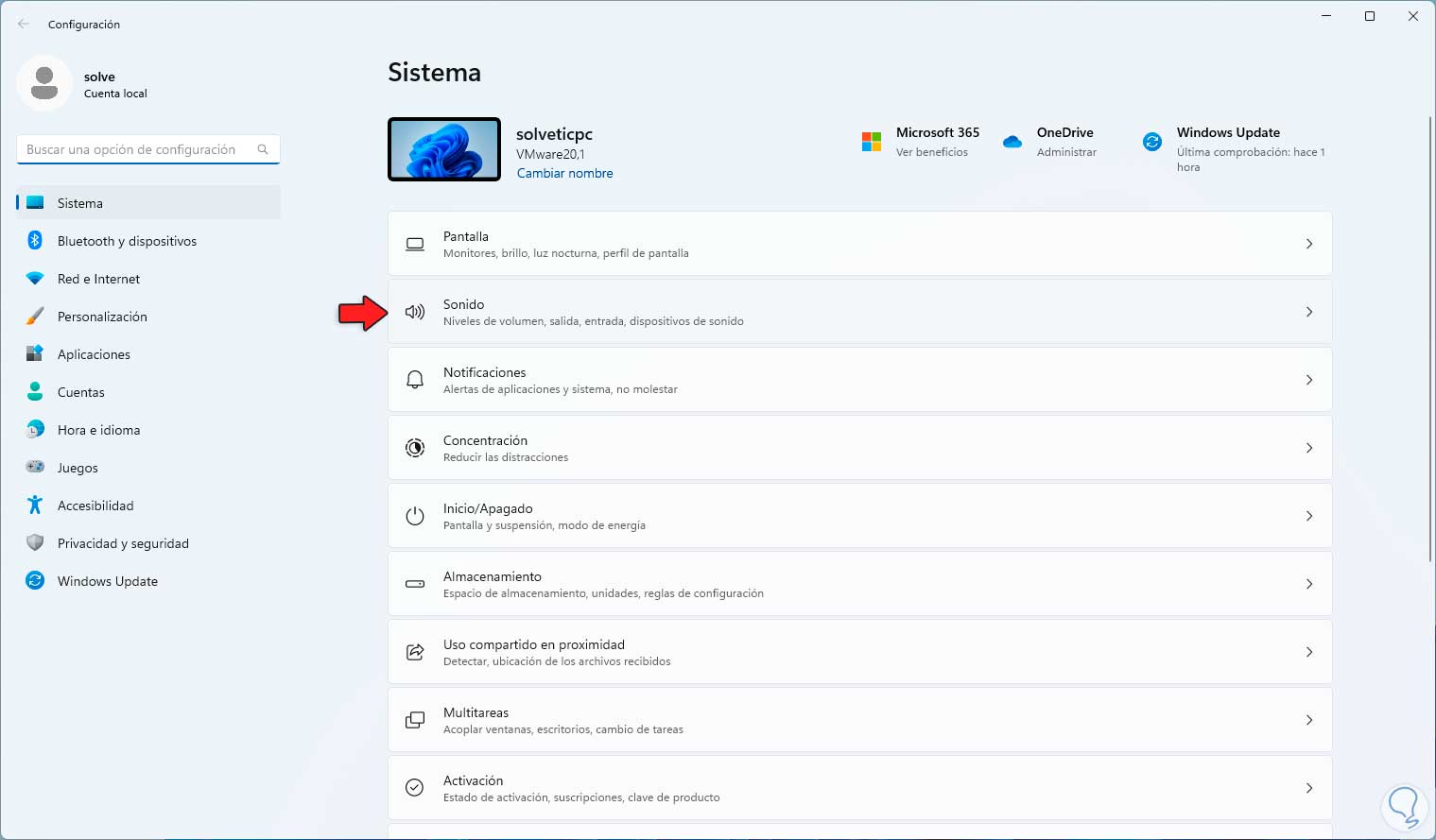Click the Wi-Fi icon for Red e Internet
The image size is (1436, 840).
point(35,279)
